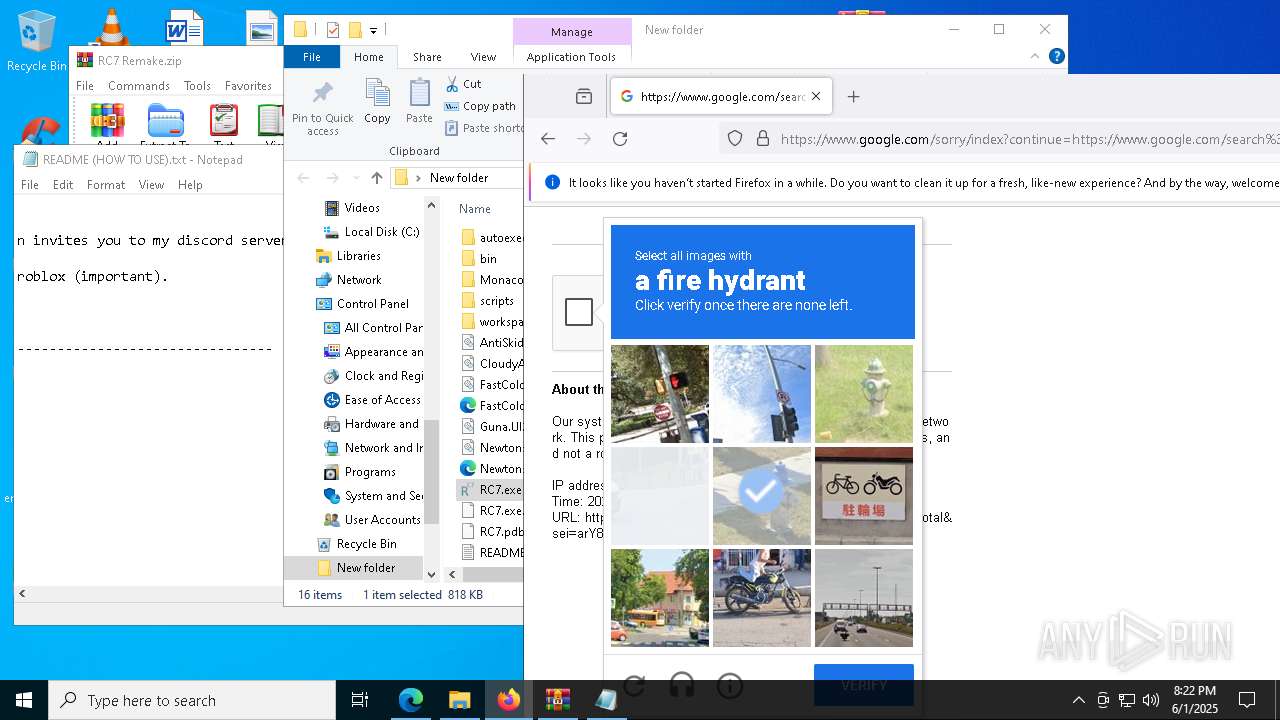The height and width of the screenshot is (720, 1280).
Task: Close the Google search tab
Action: [816, 97]
